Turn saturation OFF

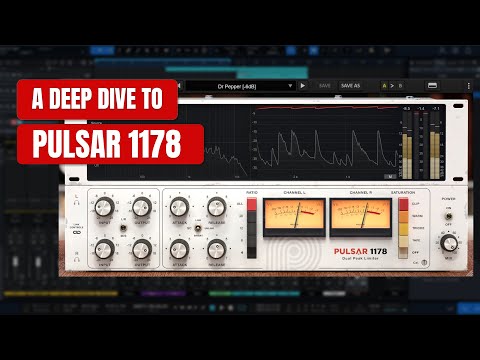point(403,252)
